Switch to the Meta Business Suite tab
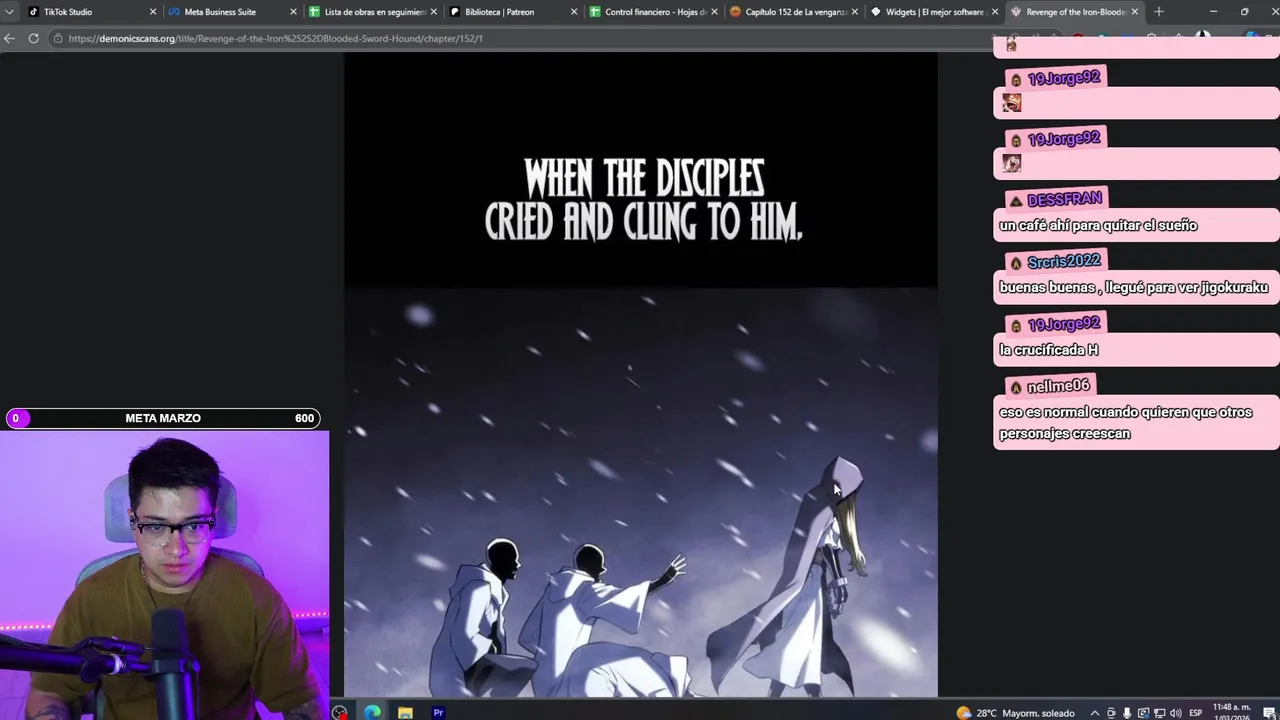This screenshot has width=1280, height=720. 230,12
